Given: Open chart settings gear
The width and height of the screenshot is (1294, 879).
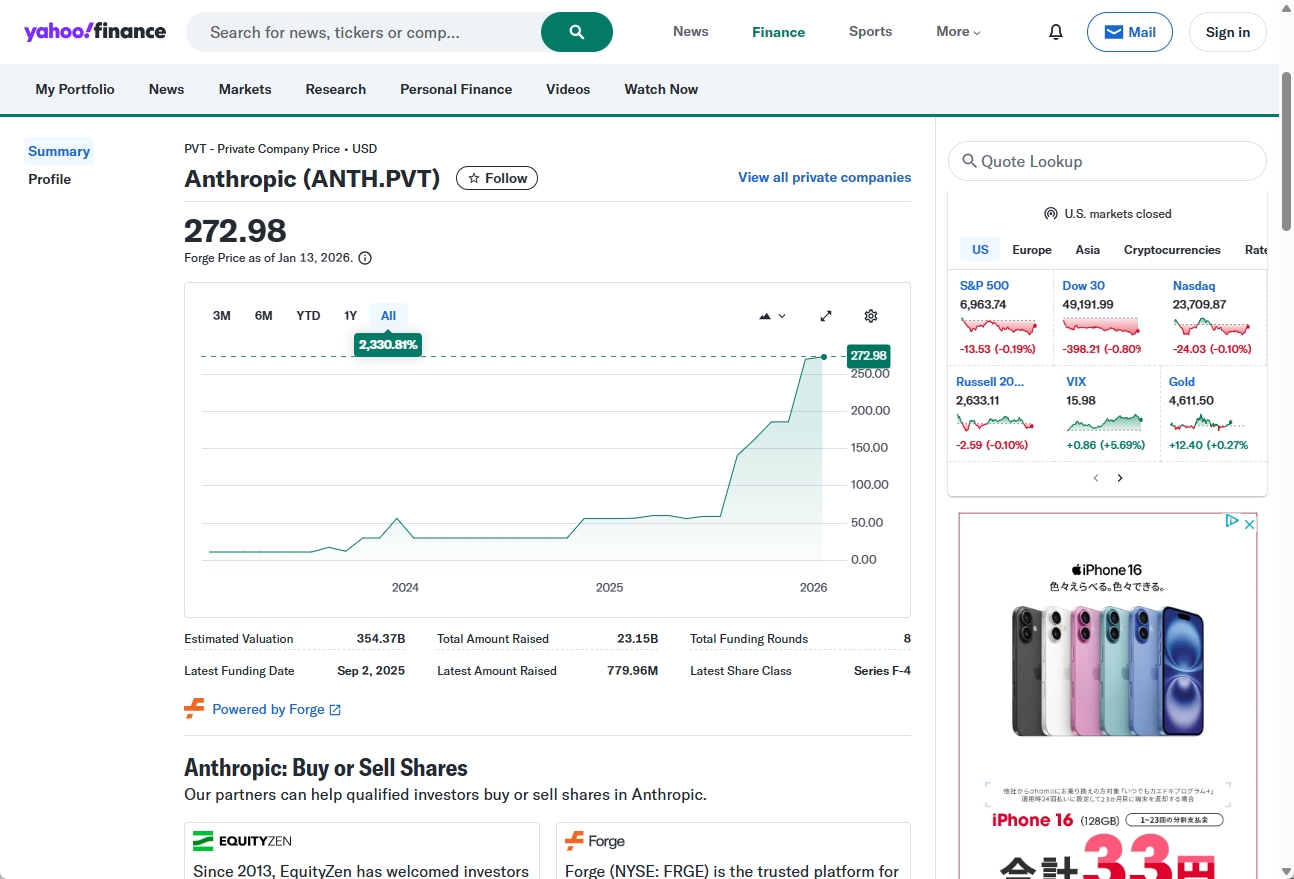Looking at the screenshot, I should click(x=871, y=316).
